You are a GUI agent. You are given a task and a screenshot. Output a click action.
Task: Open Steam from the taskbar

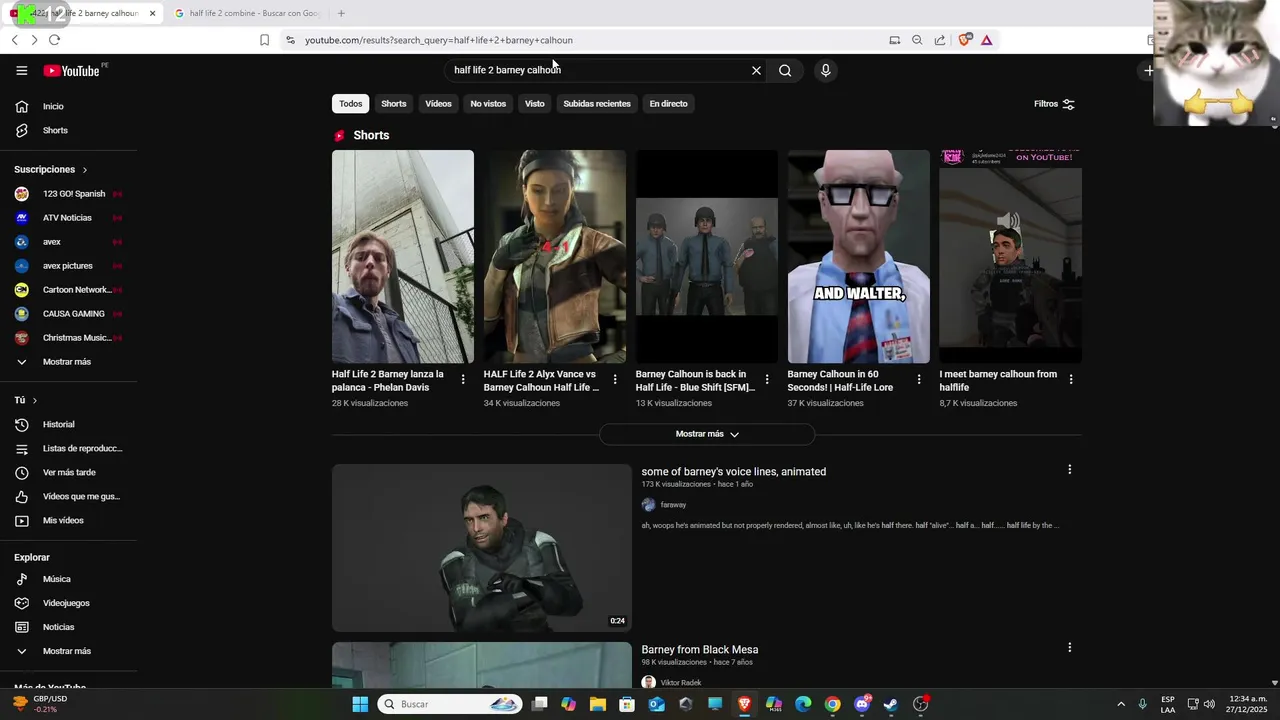[x=891, y=704]
